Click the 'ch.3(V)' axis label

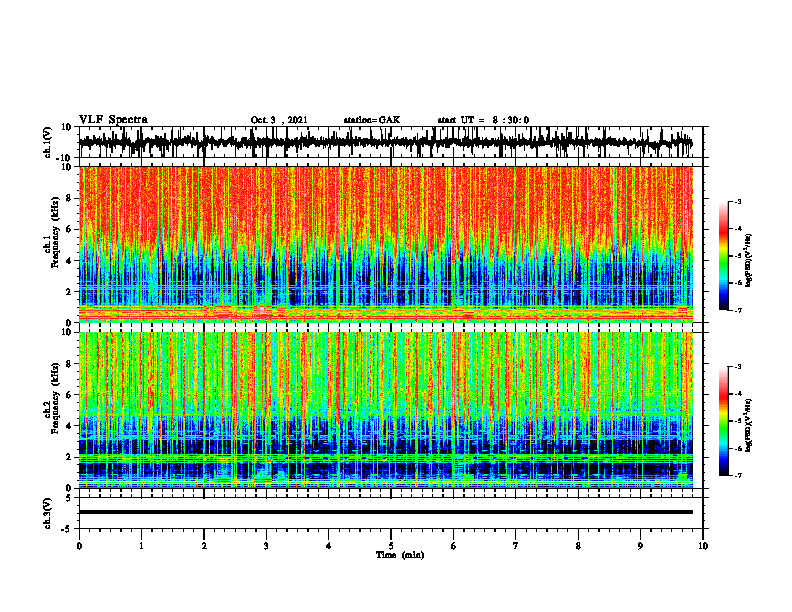46,513
